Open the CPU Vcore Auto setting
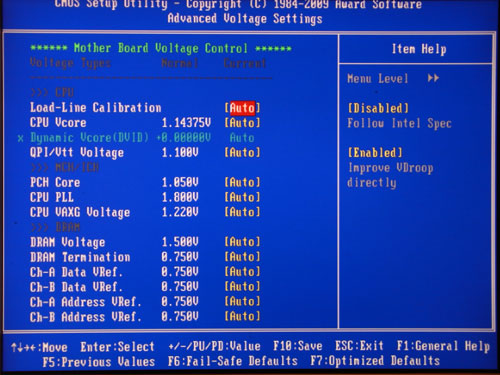This screenshot has width=500, height=375. click(x=242, y=123)
